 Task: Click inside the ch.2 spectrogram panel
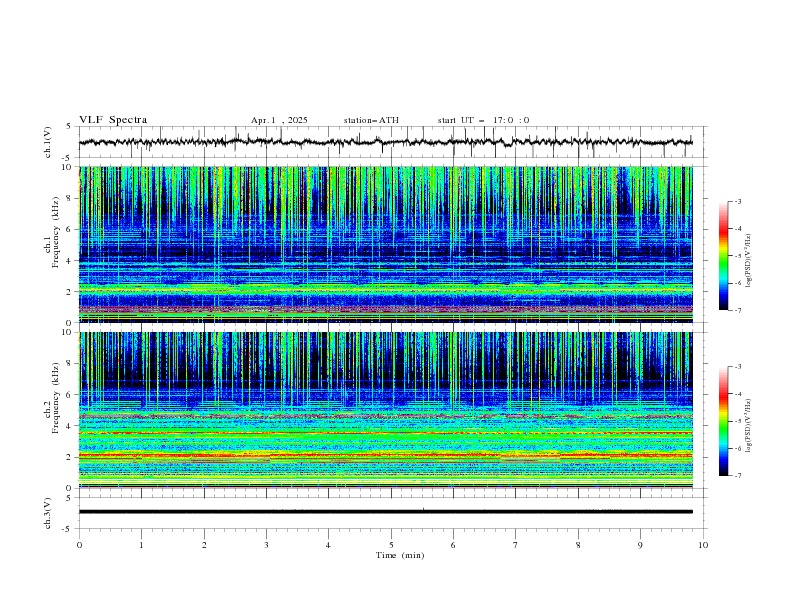pyautogui.click(x=385, y=410)
